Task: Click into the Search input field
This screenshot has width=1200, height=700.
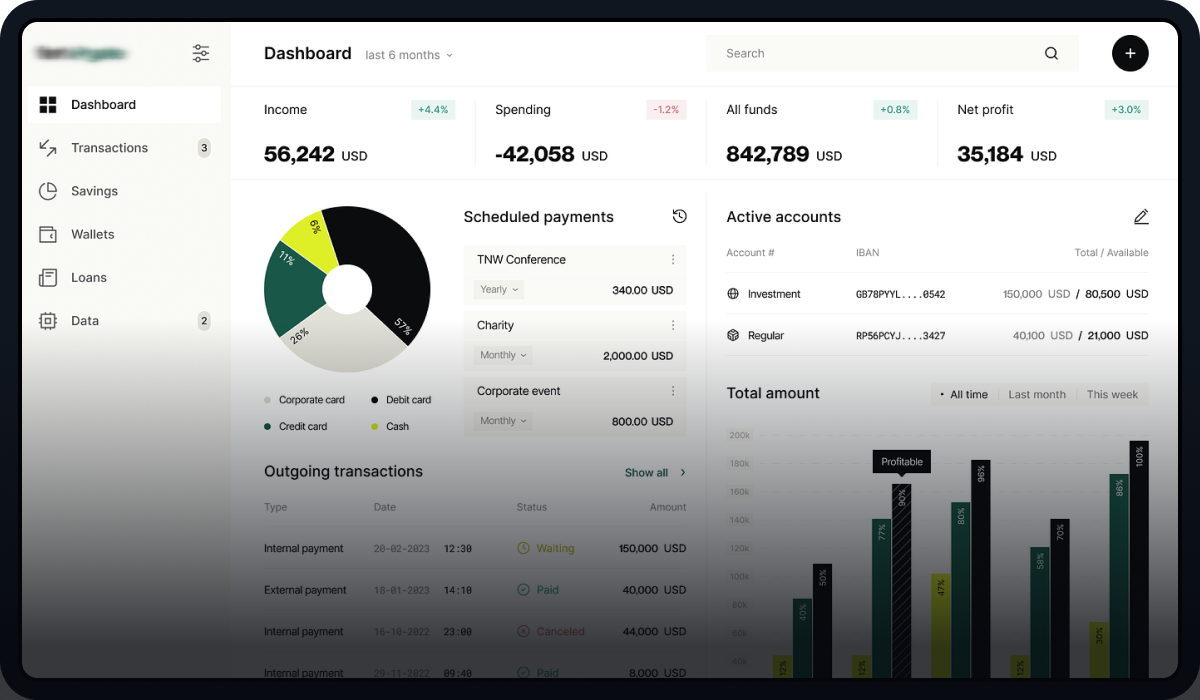Action: (x=870, y=54)
